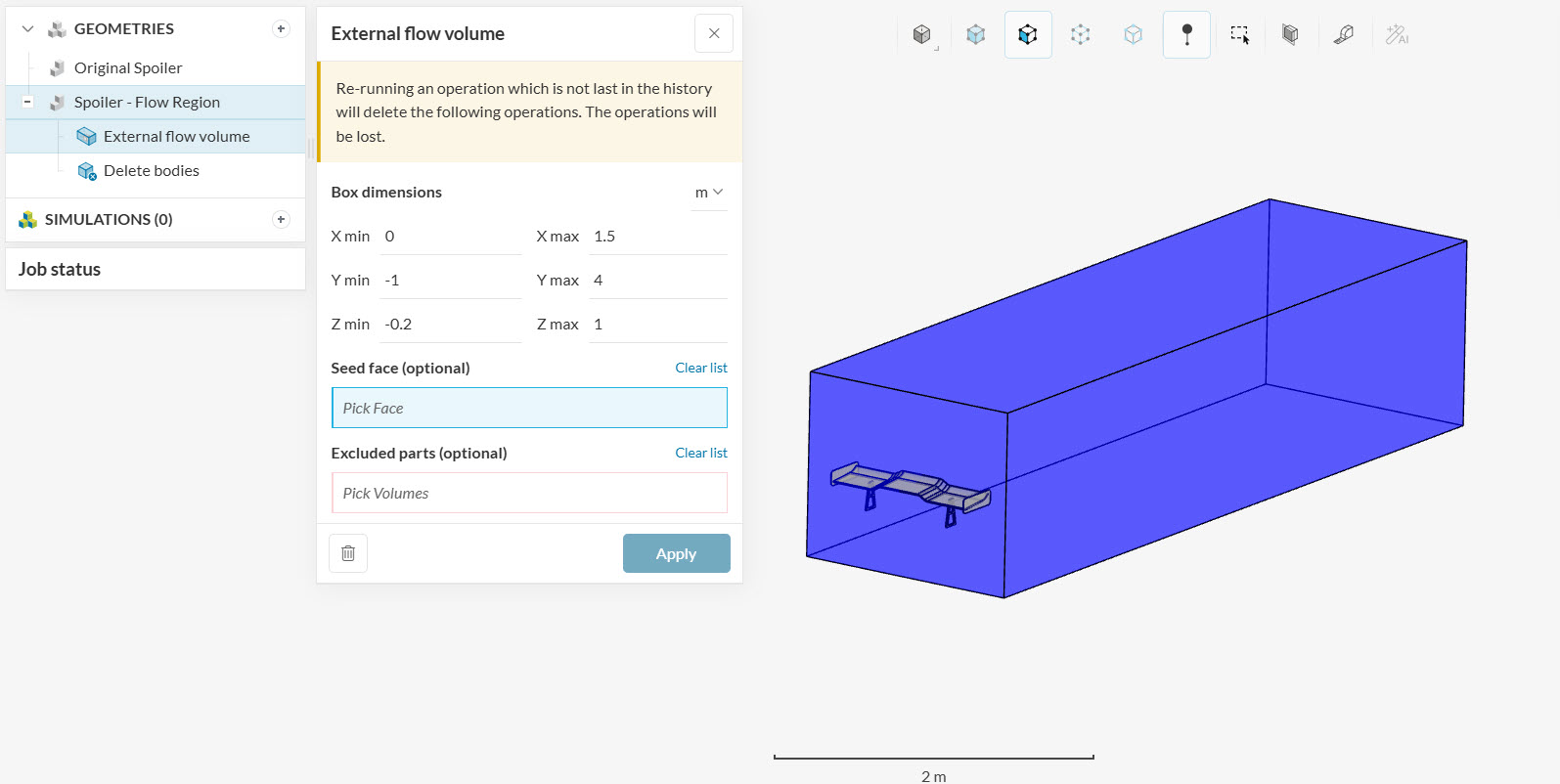Select Original Spoiler in the geometry tree
Screen dimensions: 1560x784
128,68
